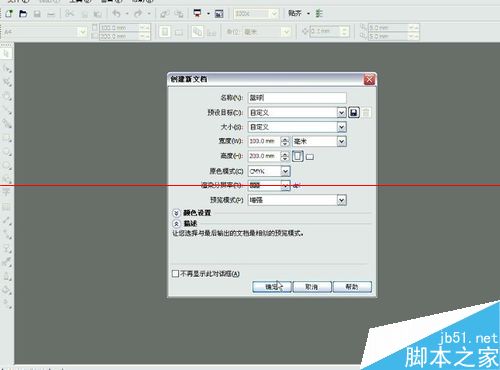Image resolution: width=500 pixels, height=370 pixels.
Task: Open the 预览模式 preview mode dropdown
Action: pos(341,200)
